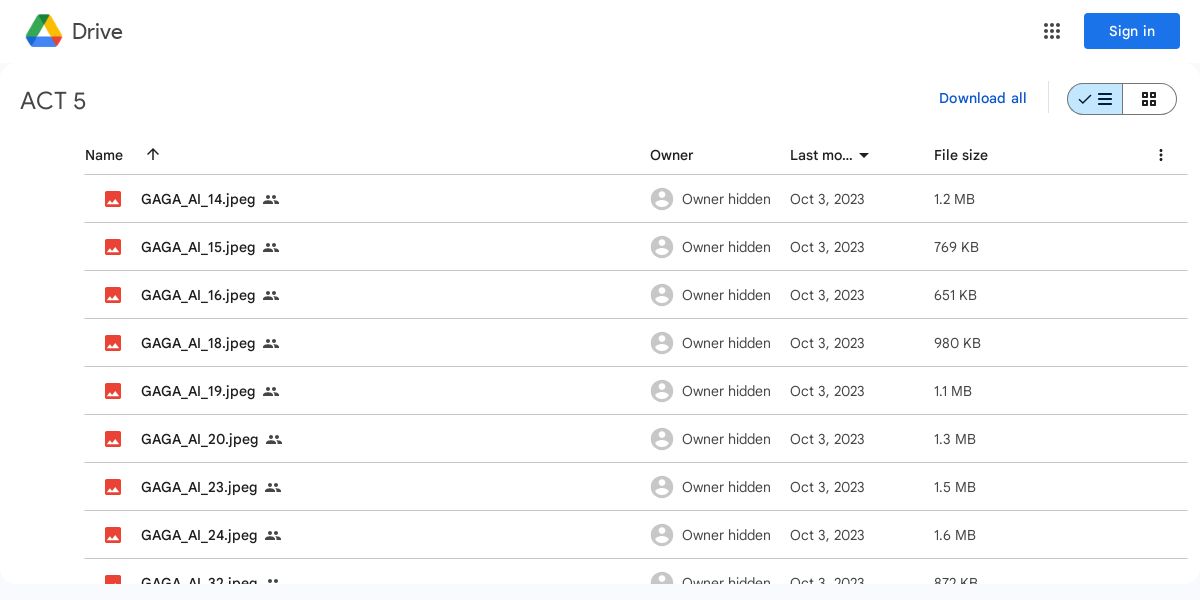
Task: Click the image file icon for GAGA_AI_24.jpeg
Action: tap(113, 535)
